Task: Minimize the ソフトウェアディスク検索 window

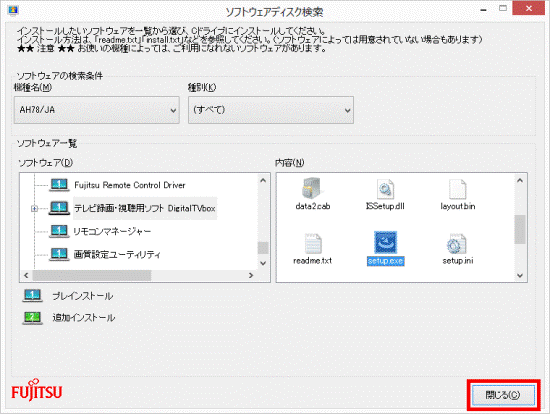Action: 483,10
